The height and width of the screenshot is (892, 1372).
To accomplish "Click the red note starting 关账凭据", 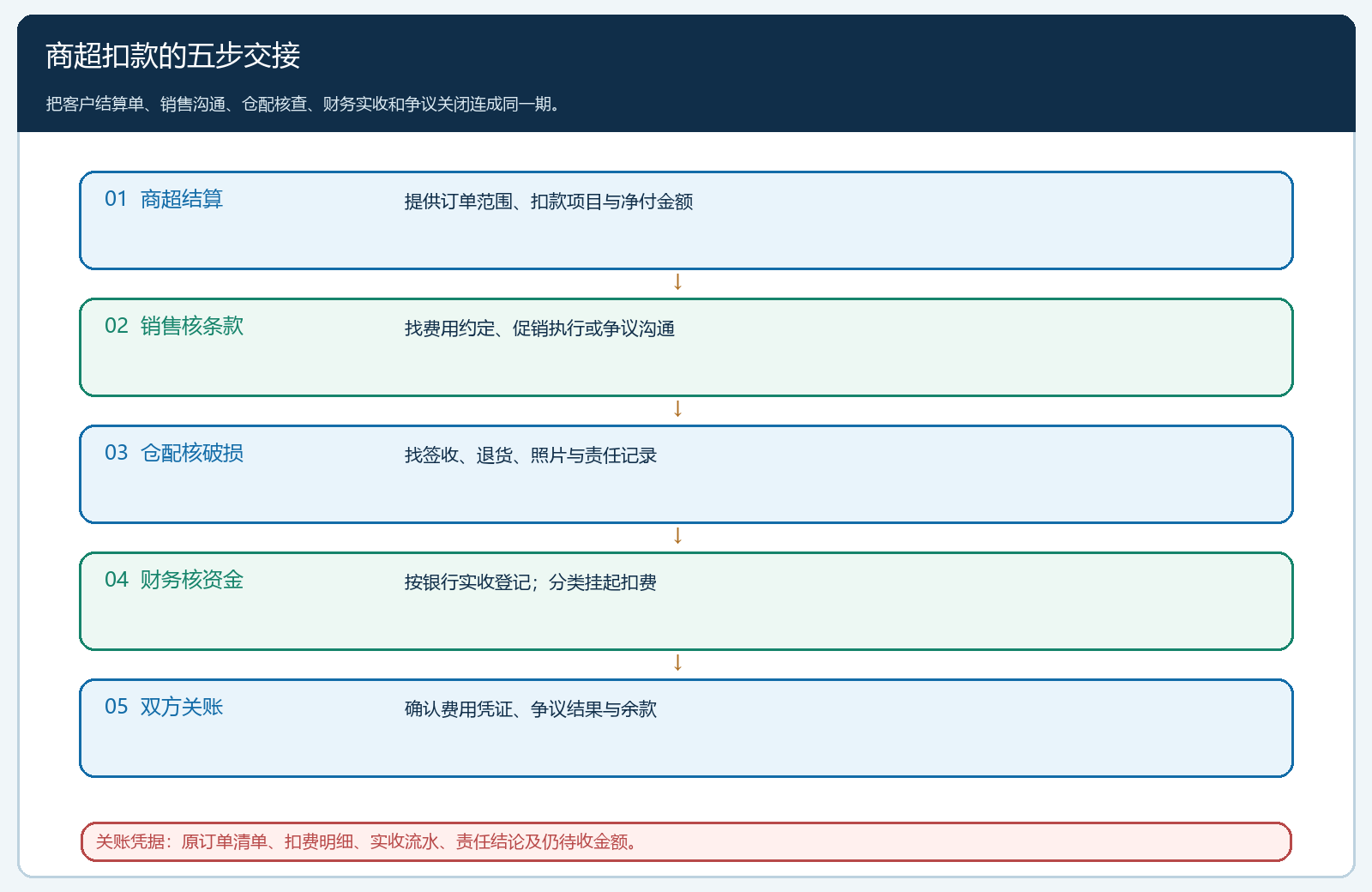I will (686, 841).
